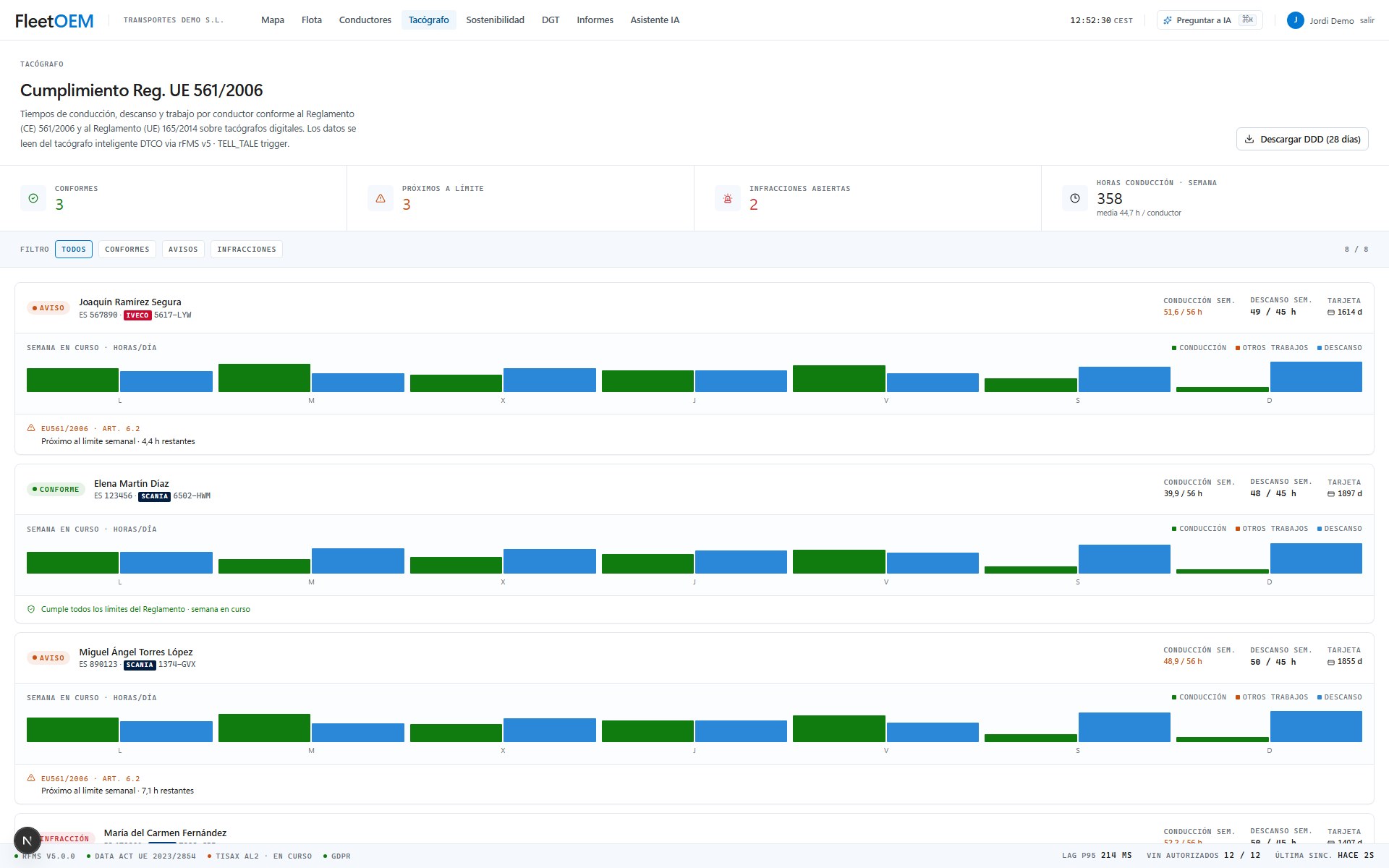Image resolution: width=1389 pixels, height=868 pixels.
Task: Show only INFRACCIONES drivers
Action: pos(247,250)
